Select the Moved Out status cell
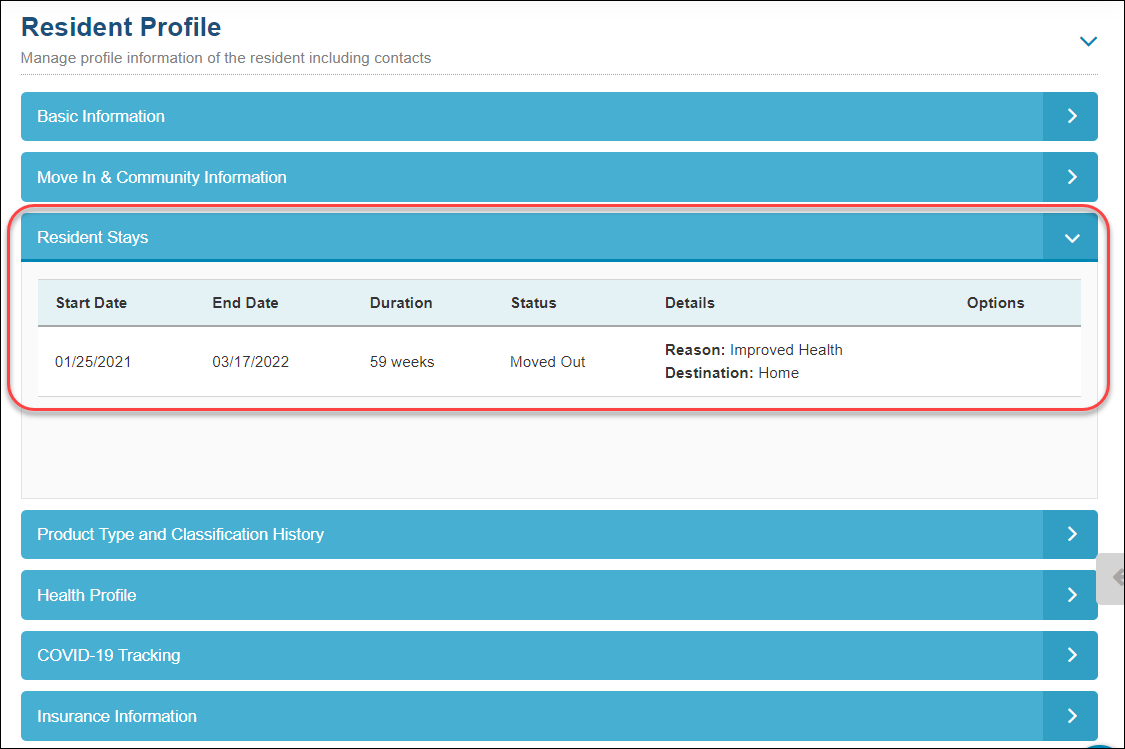 coord(547,362)
